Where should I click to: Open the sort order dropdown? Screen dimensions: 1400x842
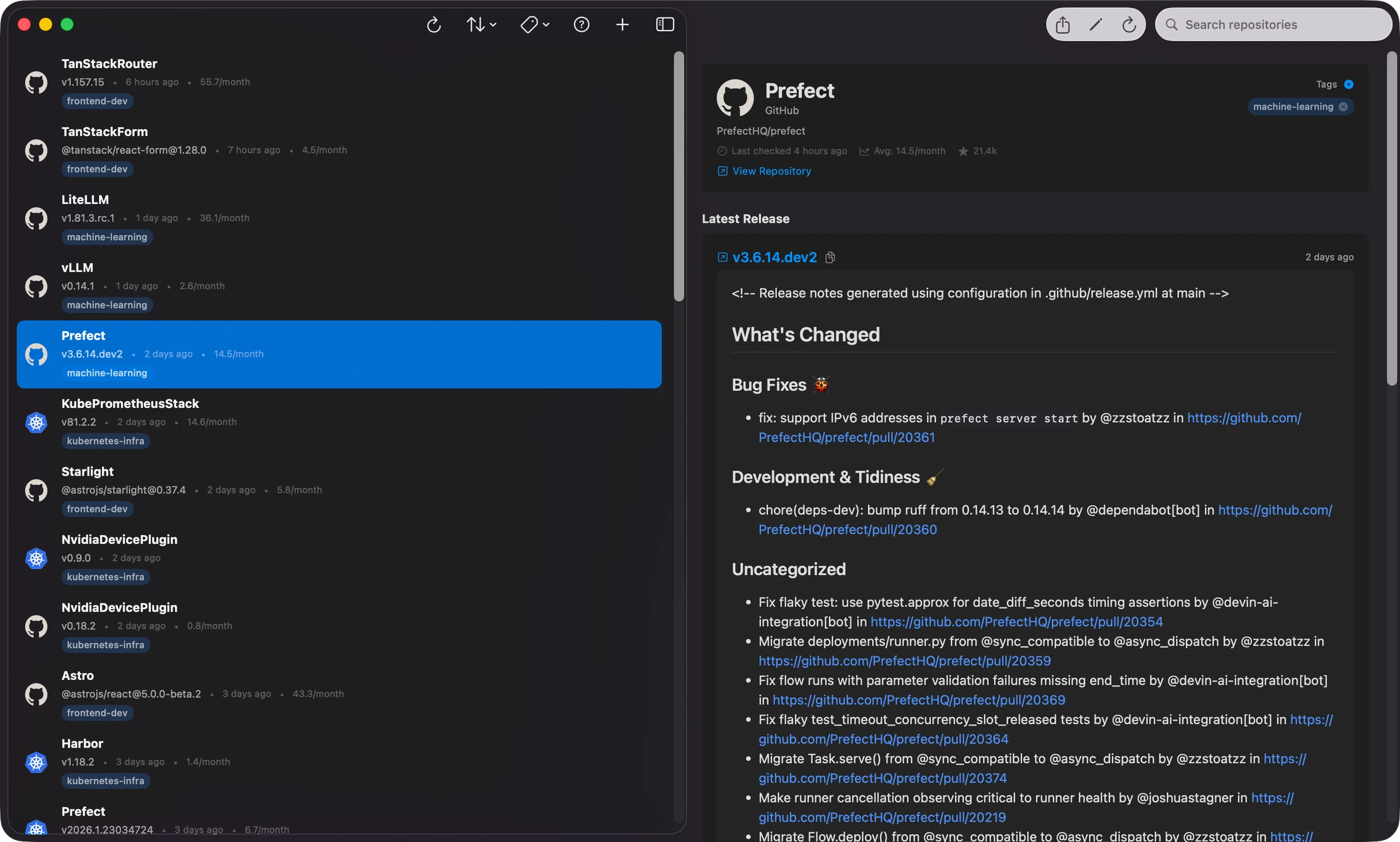coord(481,24)
